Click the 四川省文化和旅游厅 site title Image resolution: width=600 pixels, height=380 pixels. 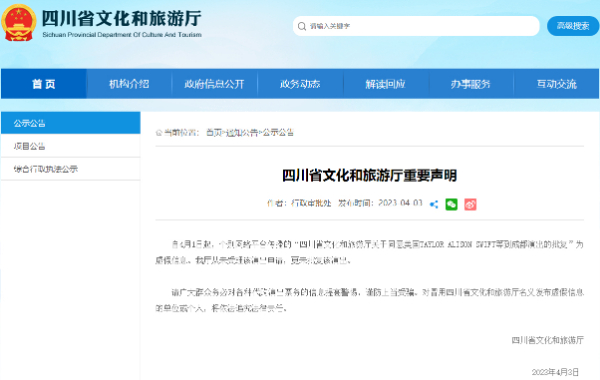(x=122, y=18)
